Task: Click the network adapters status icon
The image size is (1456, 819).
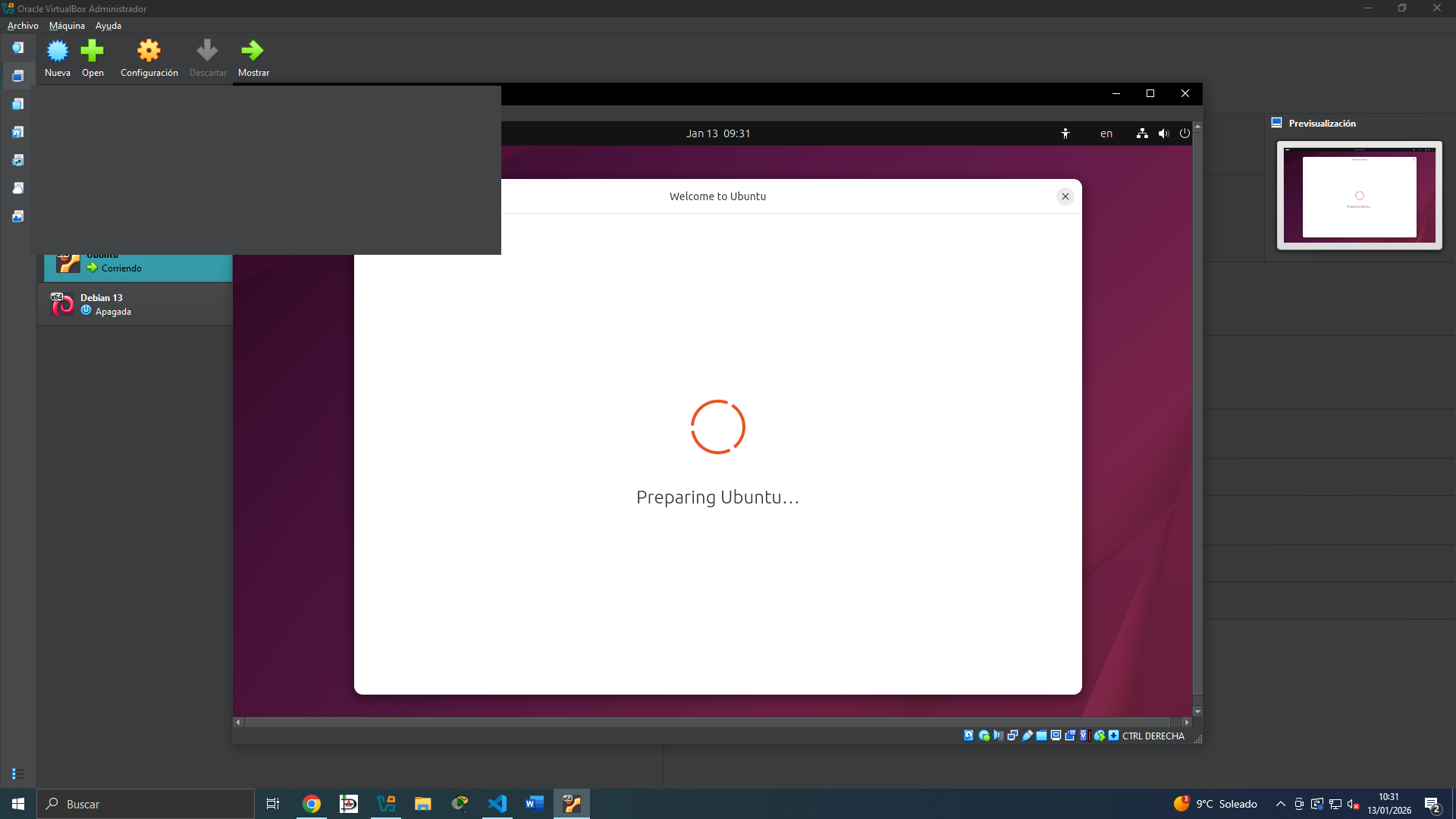Action: coord(1012,736)
